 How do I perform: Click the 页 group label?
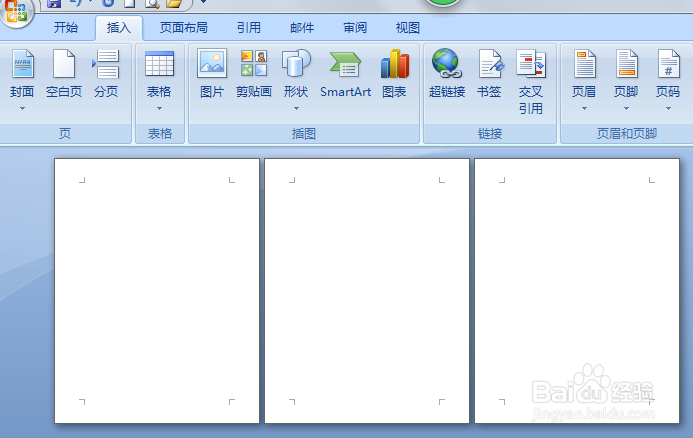65,133
